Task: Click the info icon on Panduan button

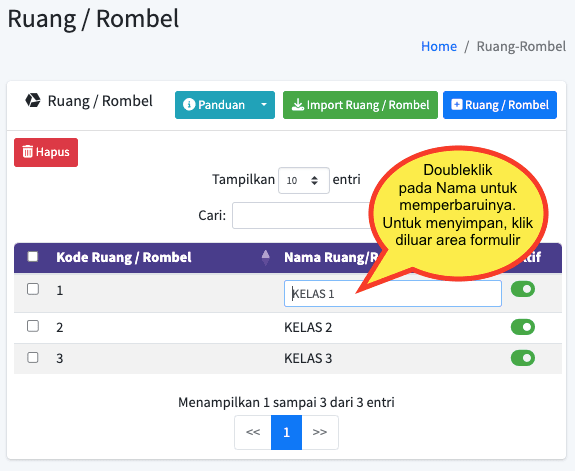Action: point(189,105)
